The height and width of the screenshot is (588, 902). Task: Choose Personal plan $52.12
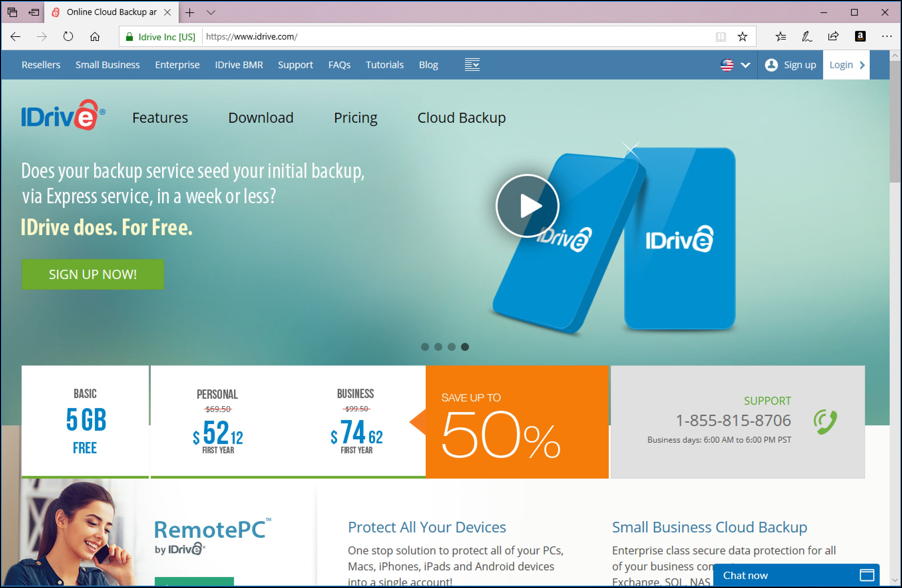click(217, 422)
